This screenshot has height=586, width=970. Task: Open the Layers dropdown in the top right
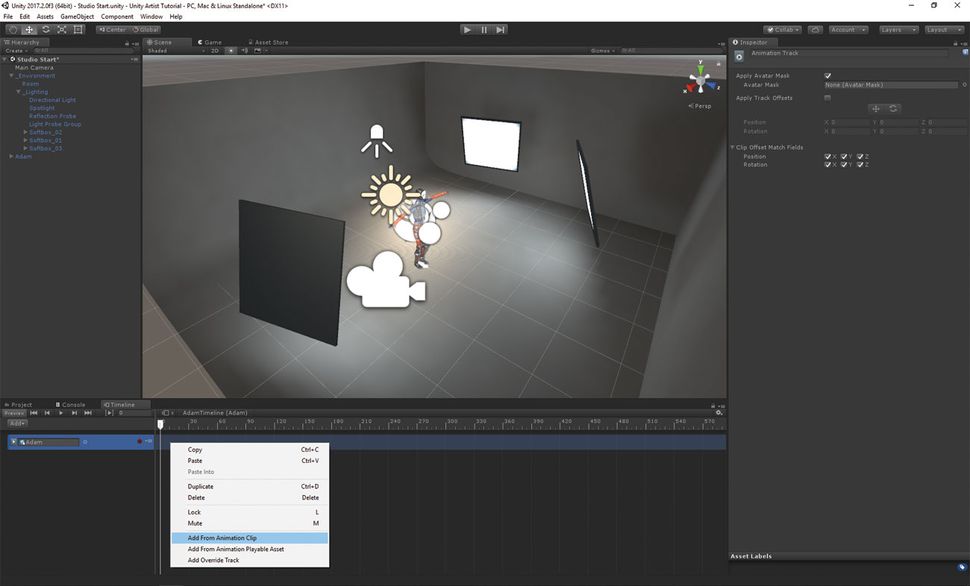click(896, 29)
